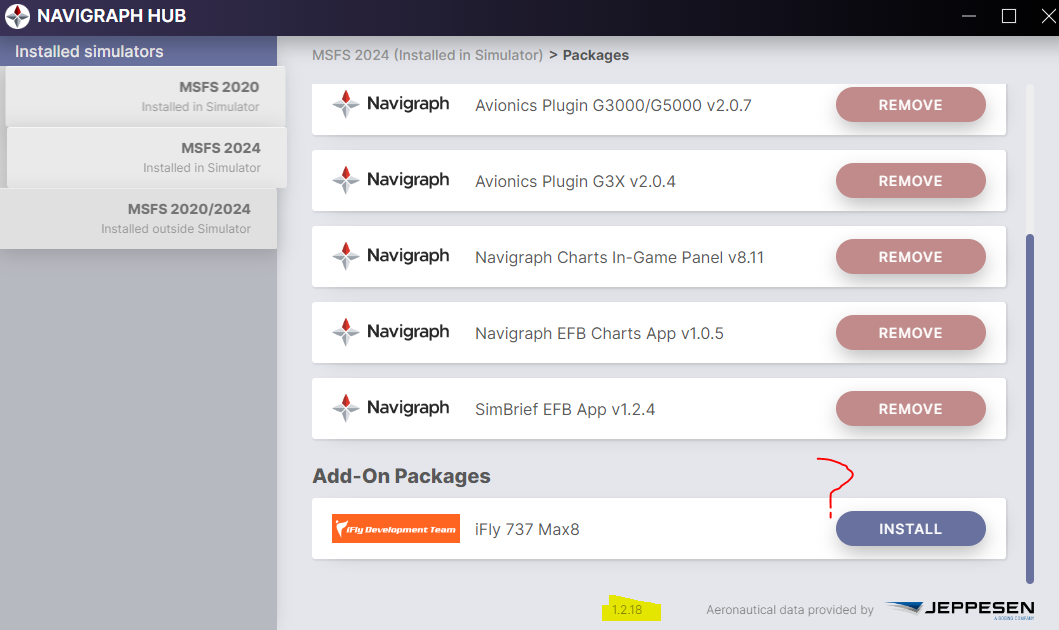Image resolution: width=1059 pixels, height=630 pixels.
Task: Click Navigraph logo beside EFB Charts App
Action: (x=390, y=332)
